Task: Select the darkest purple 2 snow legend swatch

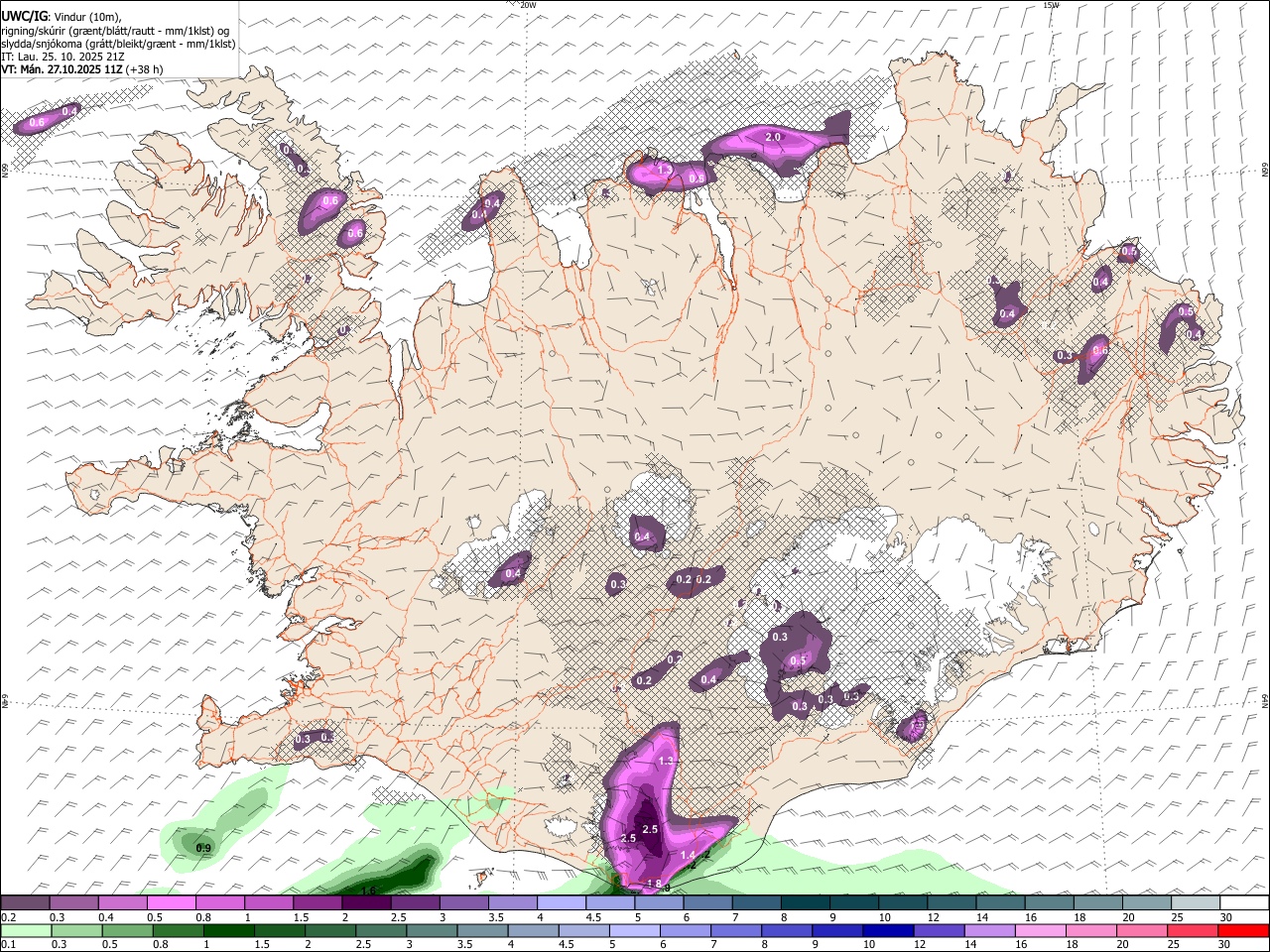Action: pos(366,902)
